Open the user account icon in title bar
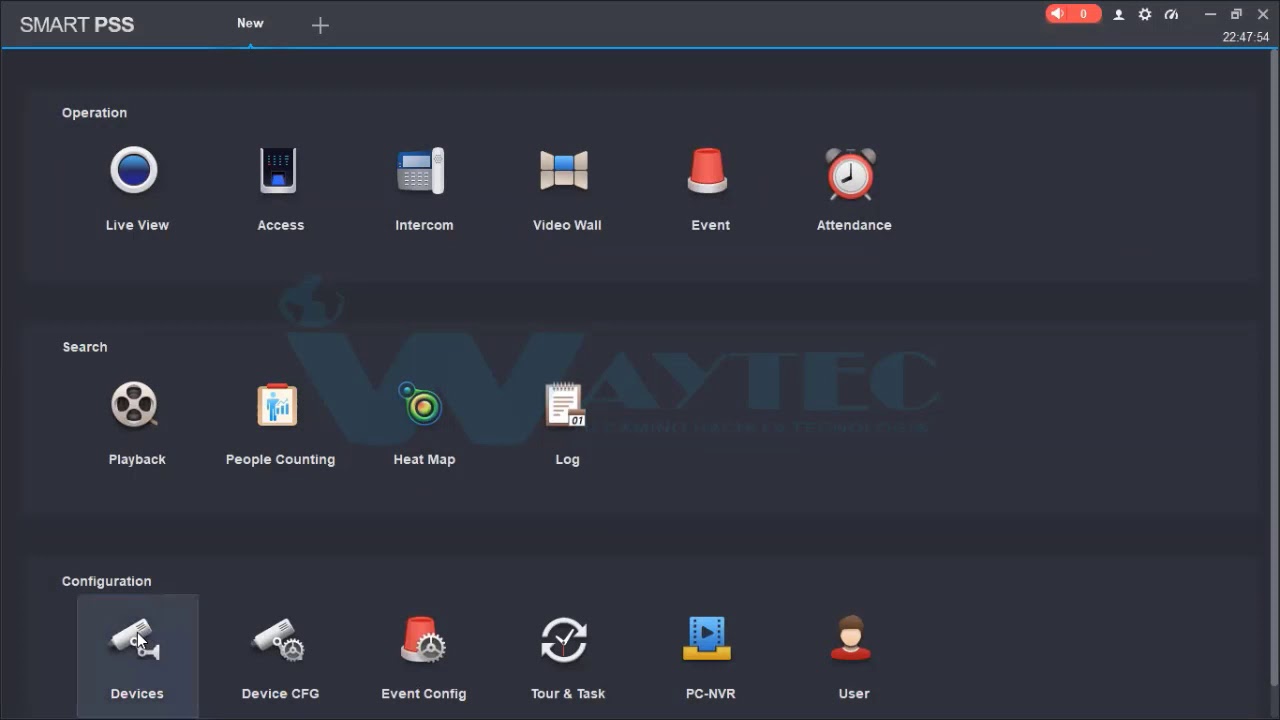The width and height of the screenshot is (1280, 720). click(x=1119, y=14)
